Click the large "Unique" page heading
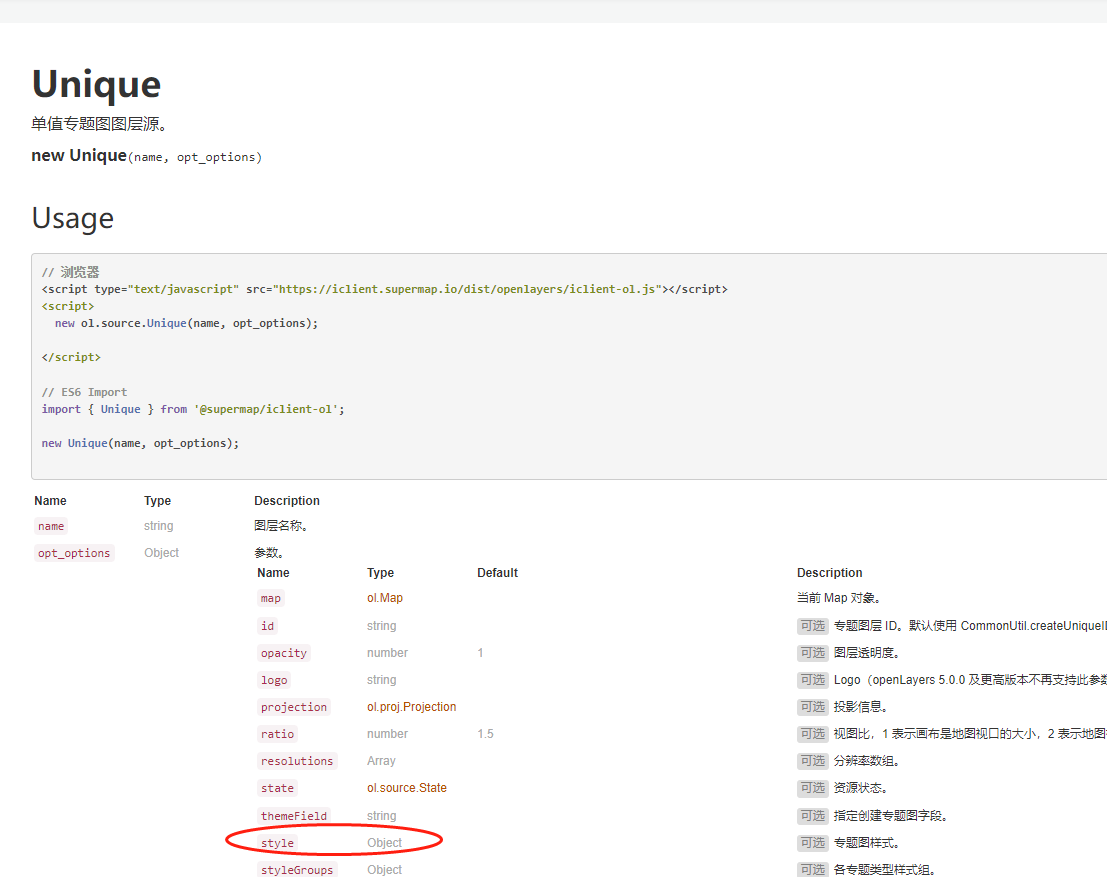The height and width of the screenshot is (877, 1107). [97, 84]
